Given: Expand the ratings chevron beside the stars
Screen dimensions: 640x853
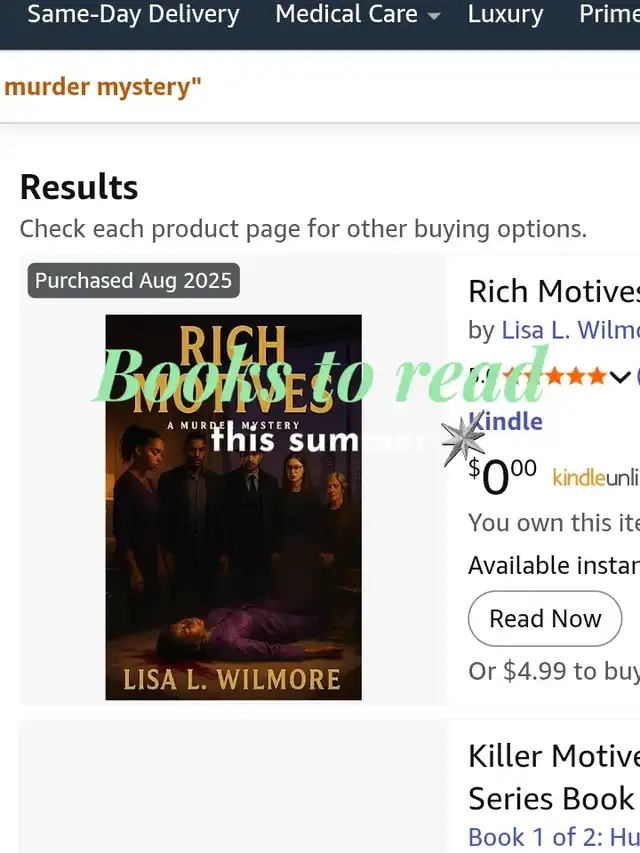Looking at the screenshot, I should click(x=620, y=378).
